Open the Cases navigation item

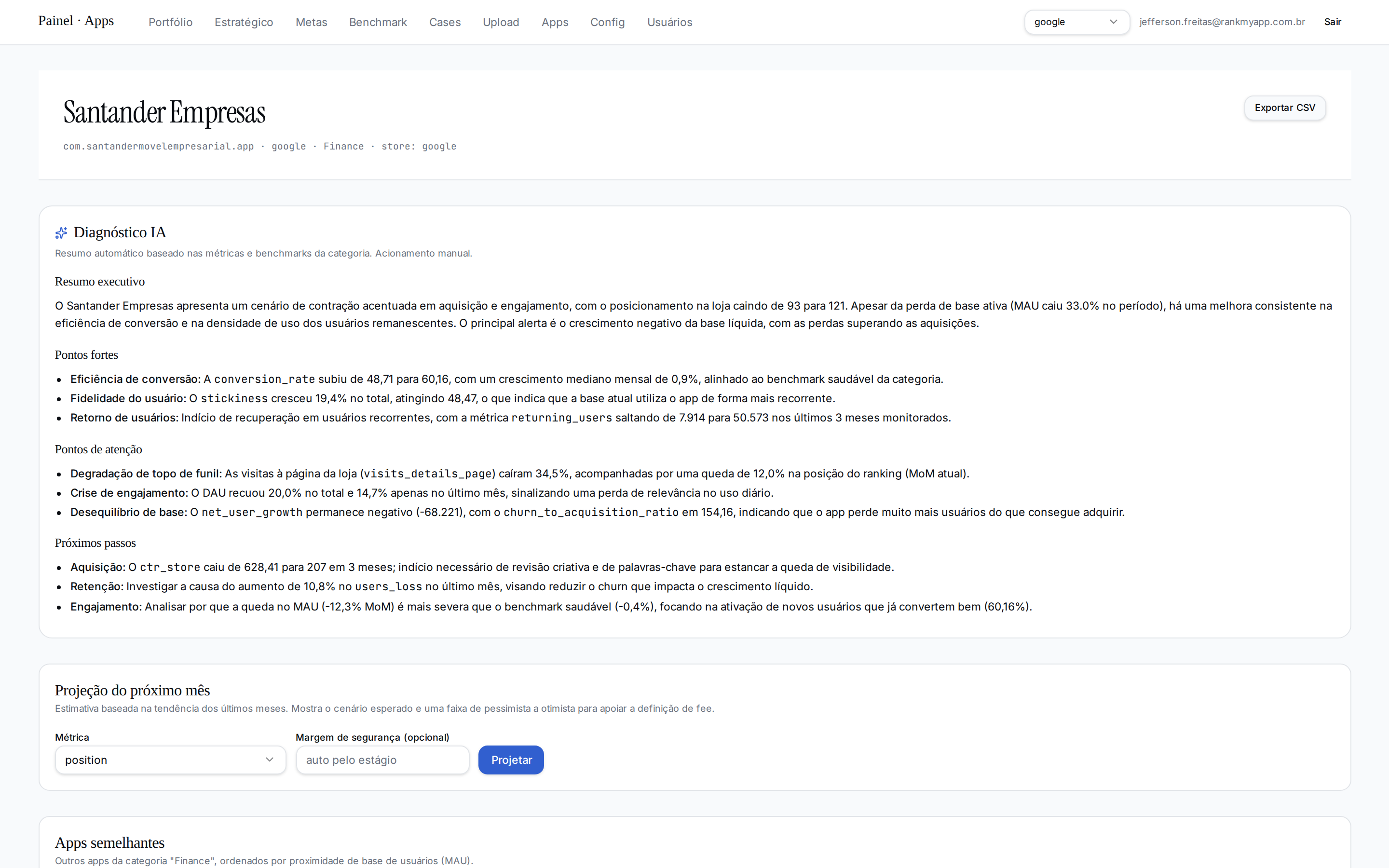tap(445, 22)
